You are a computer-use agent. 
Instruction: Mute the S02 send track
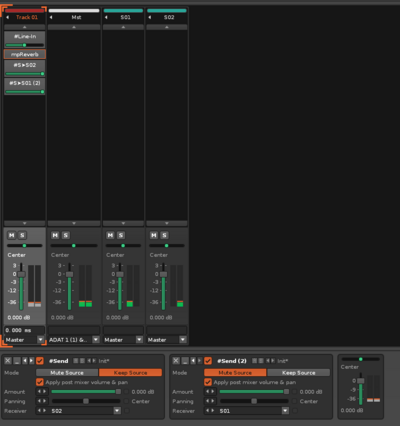[154, 235]
